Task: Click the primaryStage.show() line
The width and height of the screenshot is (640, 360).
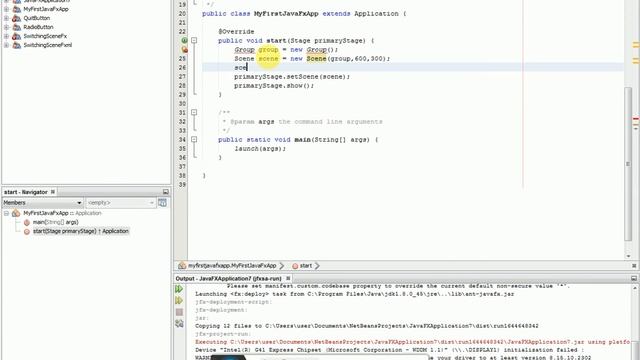Action: pyautogui.click(x=274, y=85)
